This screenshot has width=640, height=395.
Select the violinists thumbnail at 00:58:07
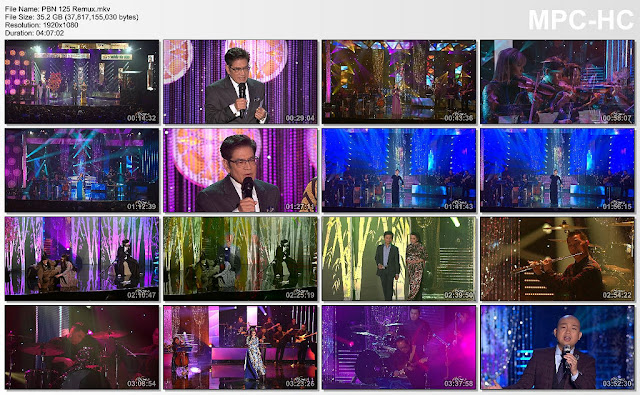tap(558, 82)
